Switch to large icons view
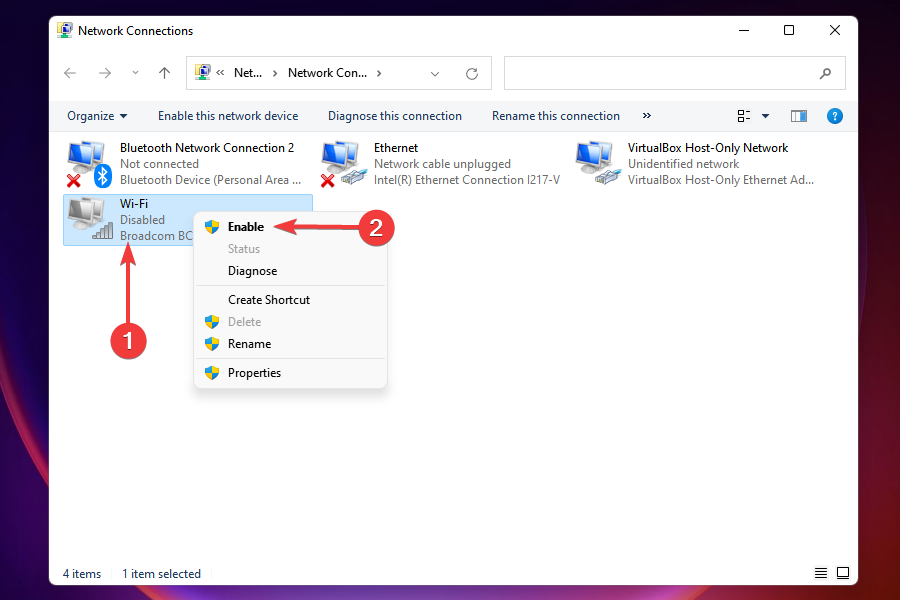This screenshot has width=900, height=600. [x=843, y=573]
